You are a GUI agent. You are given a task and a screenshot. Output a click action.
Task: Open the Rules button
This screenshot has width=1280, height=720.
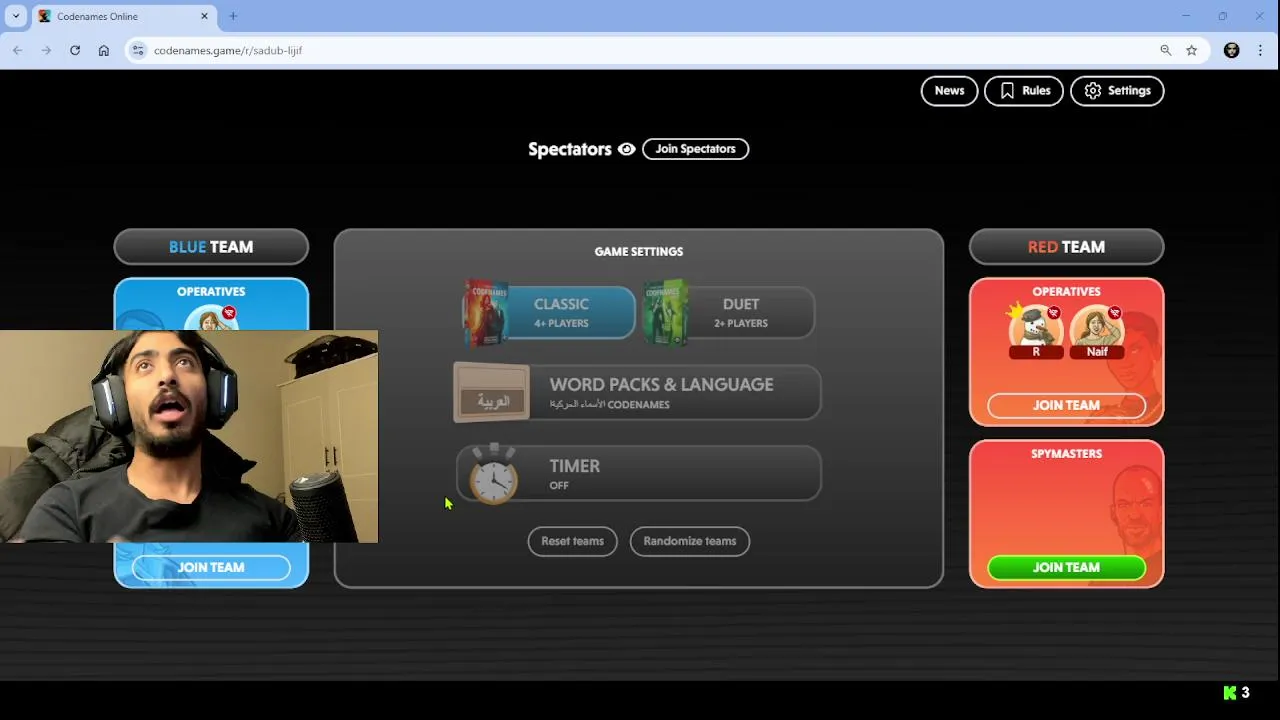[x=1024, y=91]
